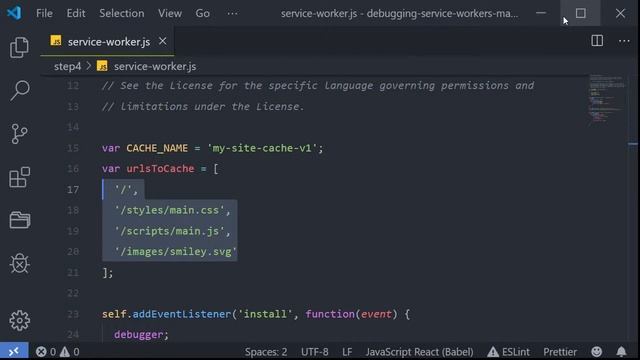Image resolution: width=640 pixels, height=360 pixels.
Task: Expand the overflow menu ellipsis in menu bar
Action: click(232, 13)
